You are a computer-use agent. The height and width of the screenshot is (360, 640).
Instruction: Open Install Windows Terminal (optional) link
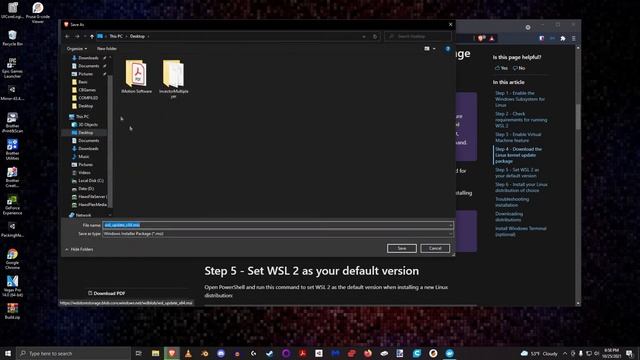520,231
